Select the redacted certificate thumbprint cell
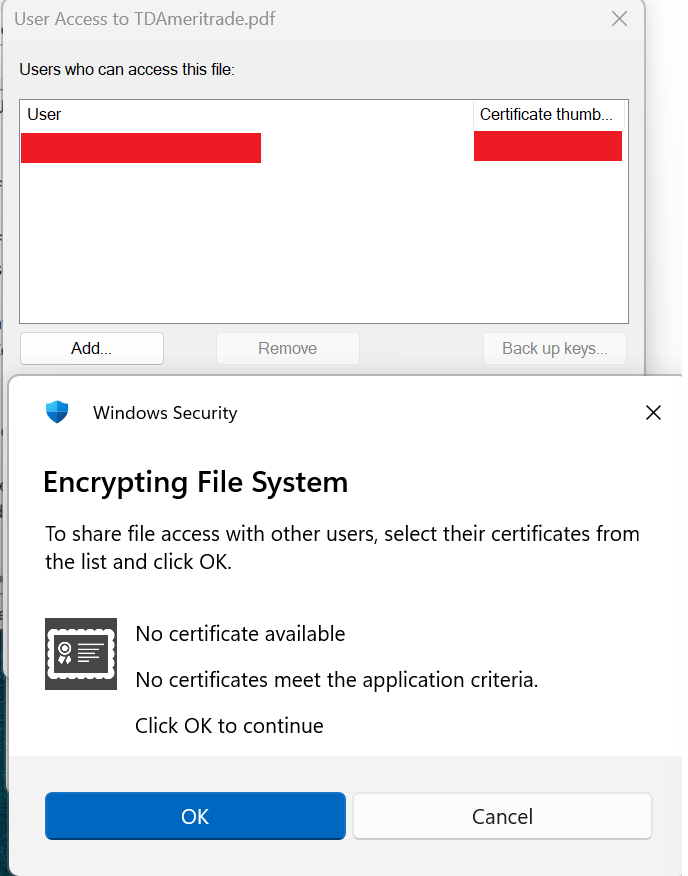Viewport: 688px width, 876px height. [548, 146]
